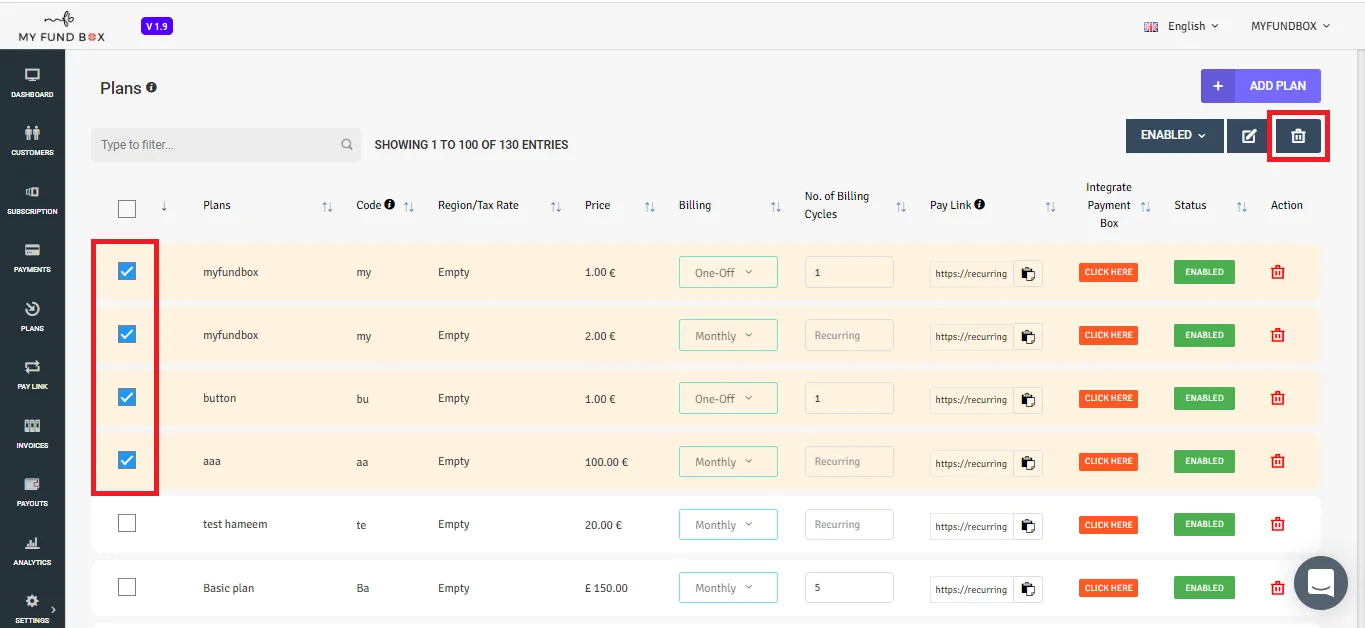This screenshot has height=628, width=1365.
Task: Check the test hameem plan checkbox
Action: pyautogui.click(x=127, y=523)
